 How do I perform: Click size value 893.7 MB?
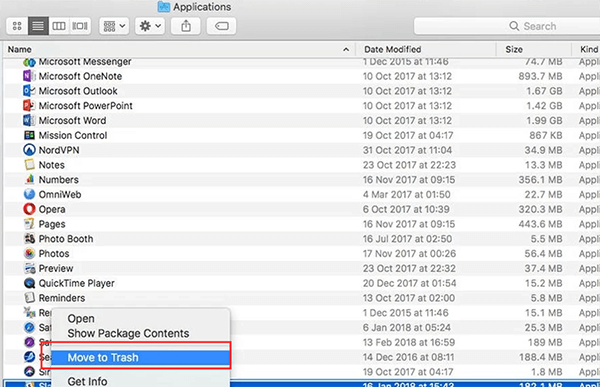point(540,76)
